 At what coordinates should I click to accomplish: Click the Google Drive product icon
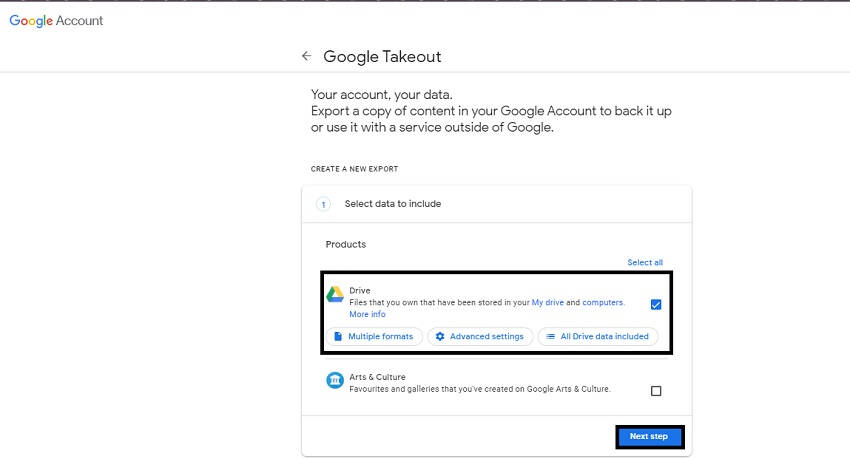pos(335,294)
